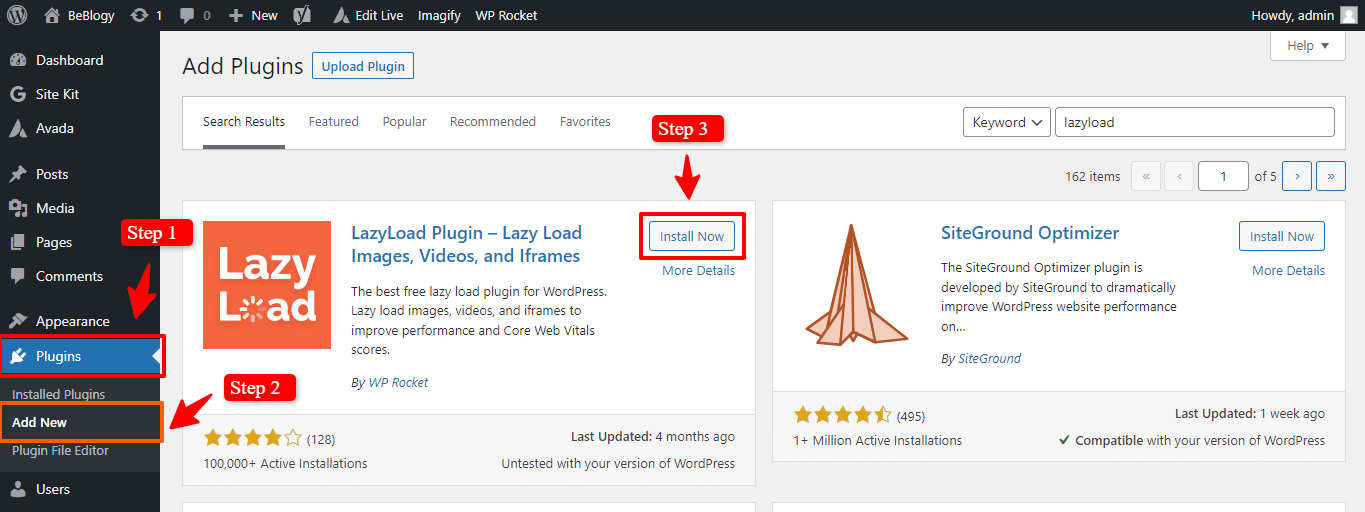Open the Recommended tab
Image resolution: width=1365 pixels, height=512 pixels.
[x=493, y=122]
